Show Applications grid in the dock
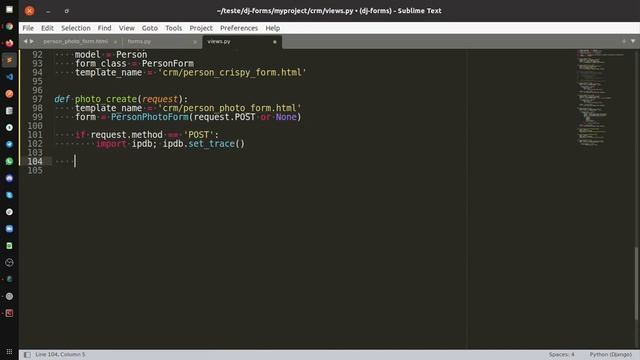 (x=9, y=351)
